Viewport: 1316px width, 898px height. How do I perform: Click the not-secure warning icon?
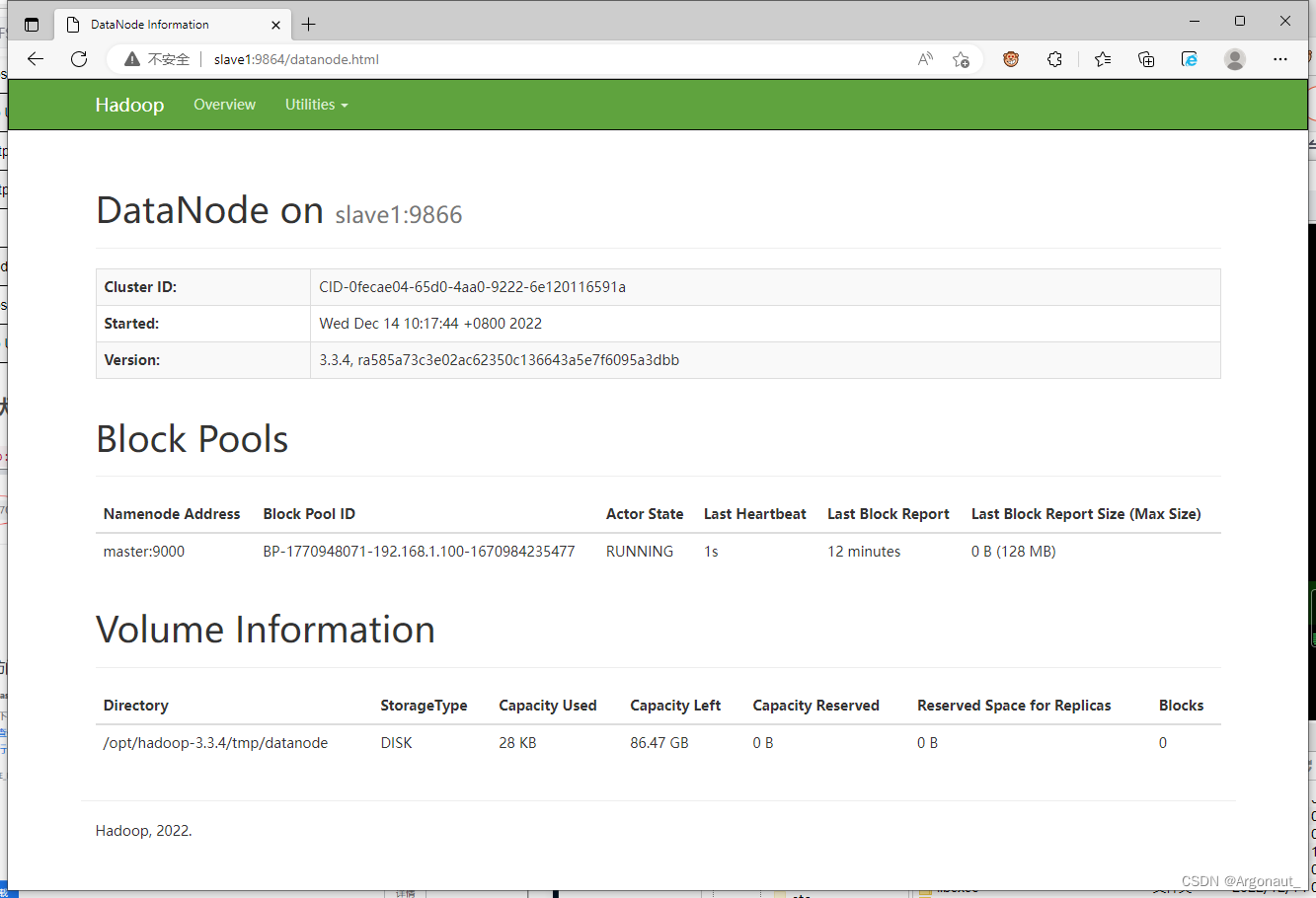132,59
